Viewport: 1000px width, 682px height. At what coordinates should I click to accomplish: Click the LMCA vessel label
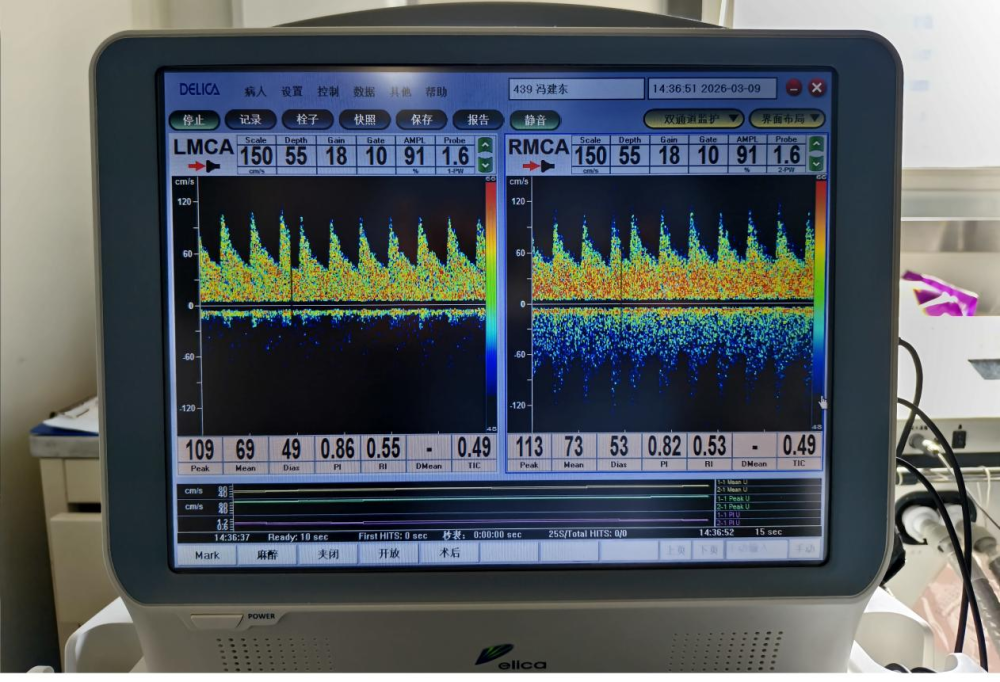click(x=203, y=147)
